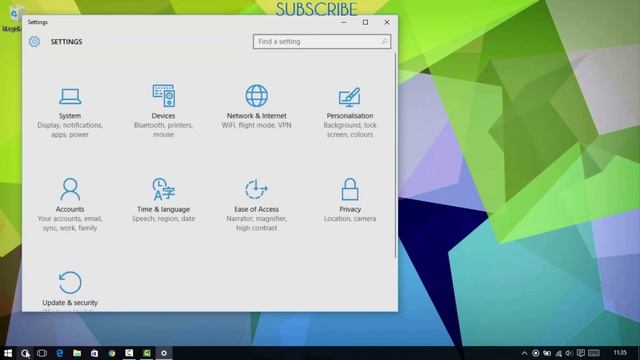Screen dimensions: 640x360
Task: Click inside the Find a setting box
Action: pos(322,42)
